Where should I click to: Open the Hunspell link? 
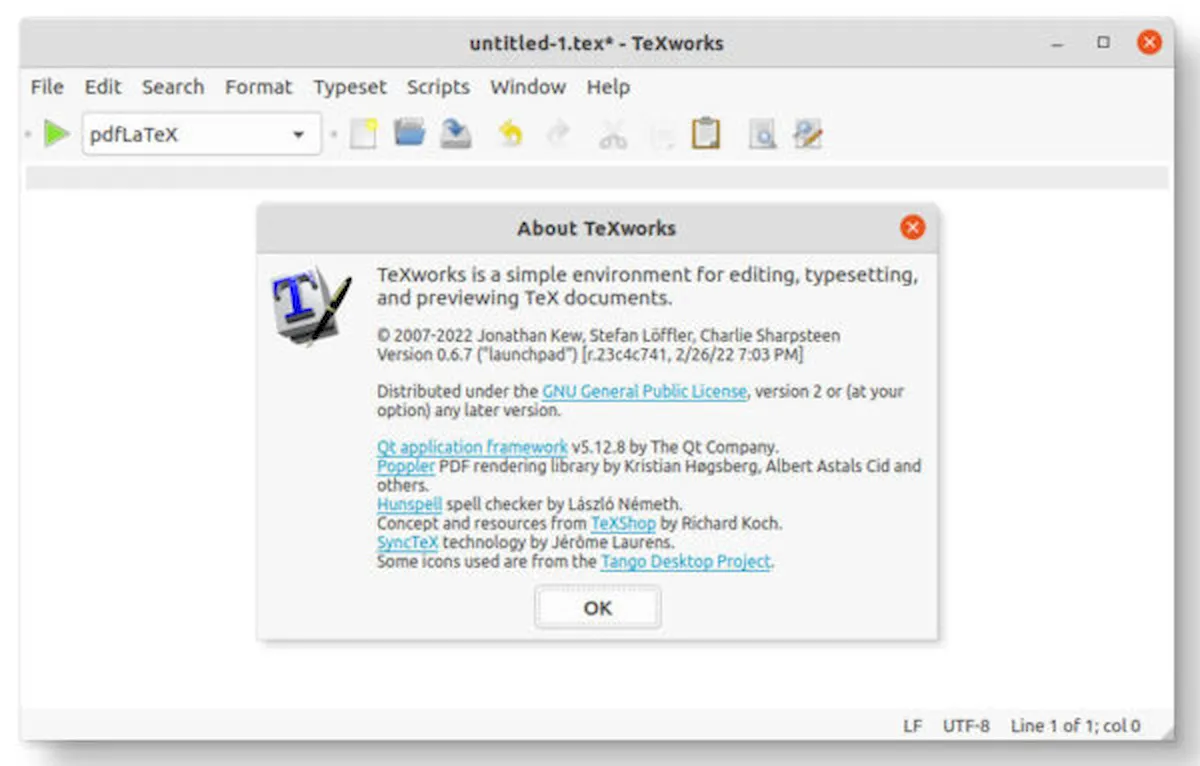tap(409, 504)
